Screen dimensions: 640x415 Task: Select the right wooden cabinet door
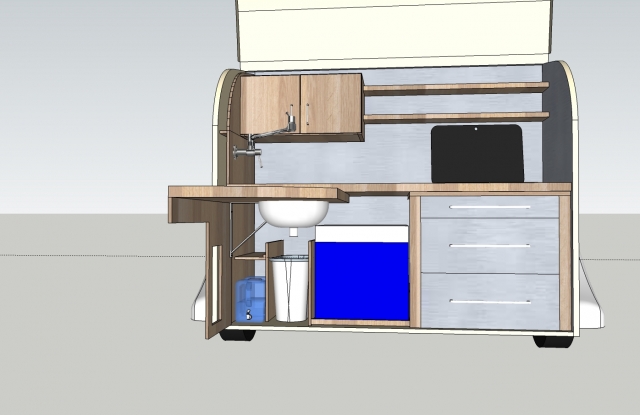331,104
